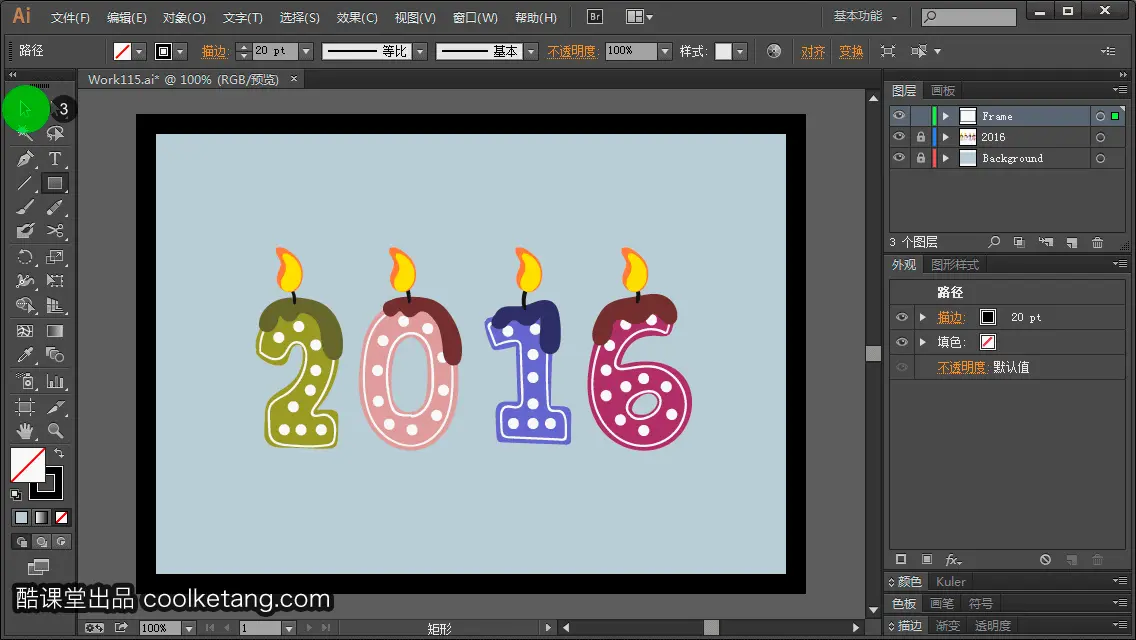Expand stroke attributes in Appearance panel
This screenshot has width=1136, height=640.
click(x=922, y=317)
